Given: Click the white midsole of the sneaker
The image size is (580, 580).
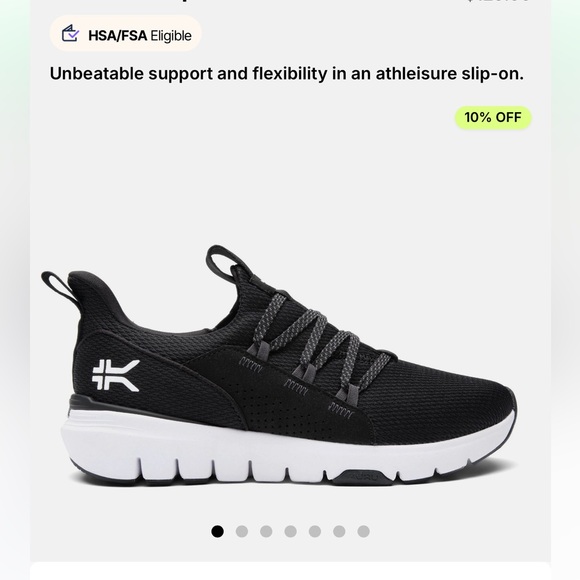Looking at the screenshot, I should point(289,449).
